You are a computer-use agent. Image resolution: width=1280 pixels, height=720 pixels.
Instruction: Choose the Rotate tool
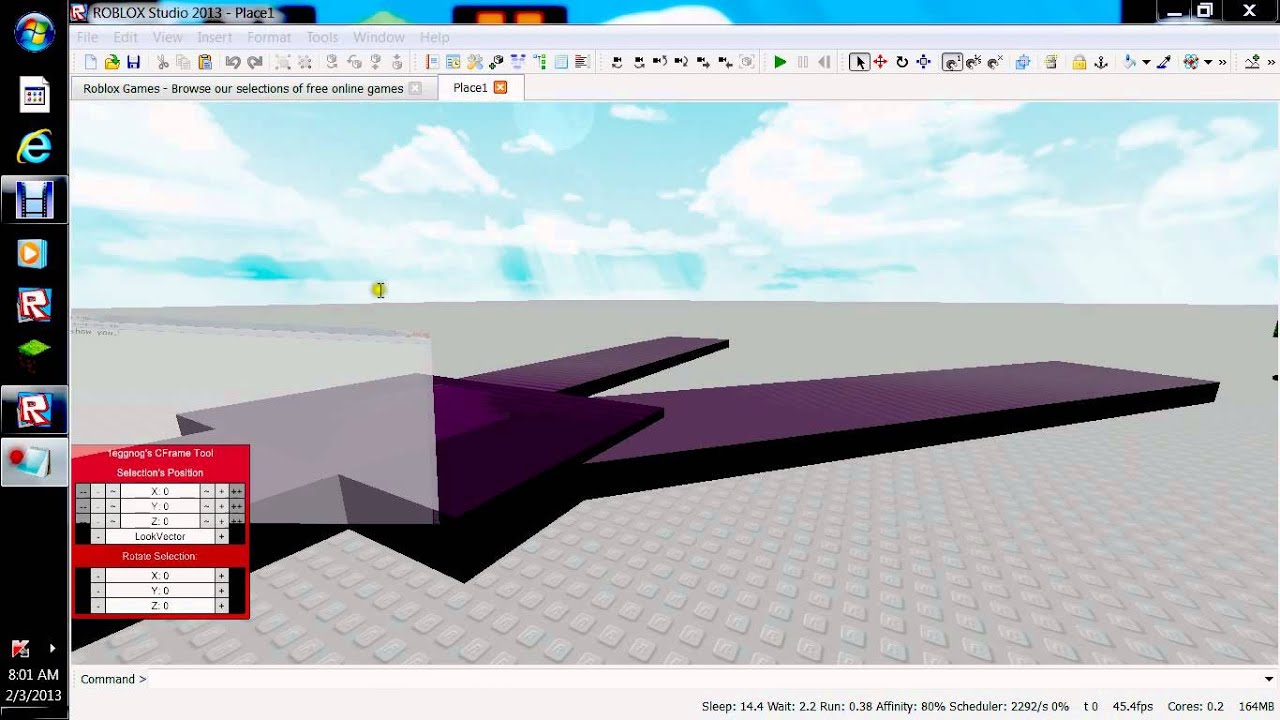(x=902, y=62)
